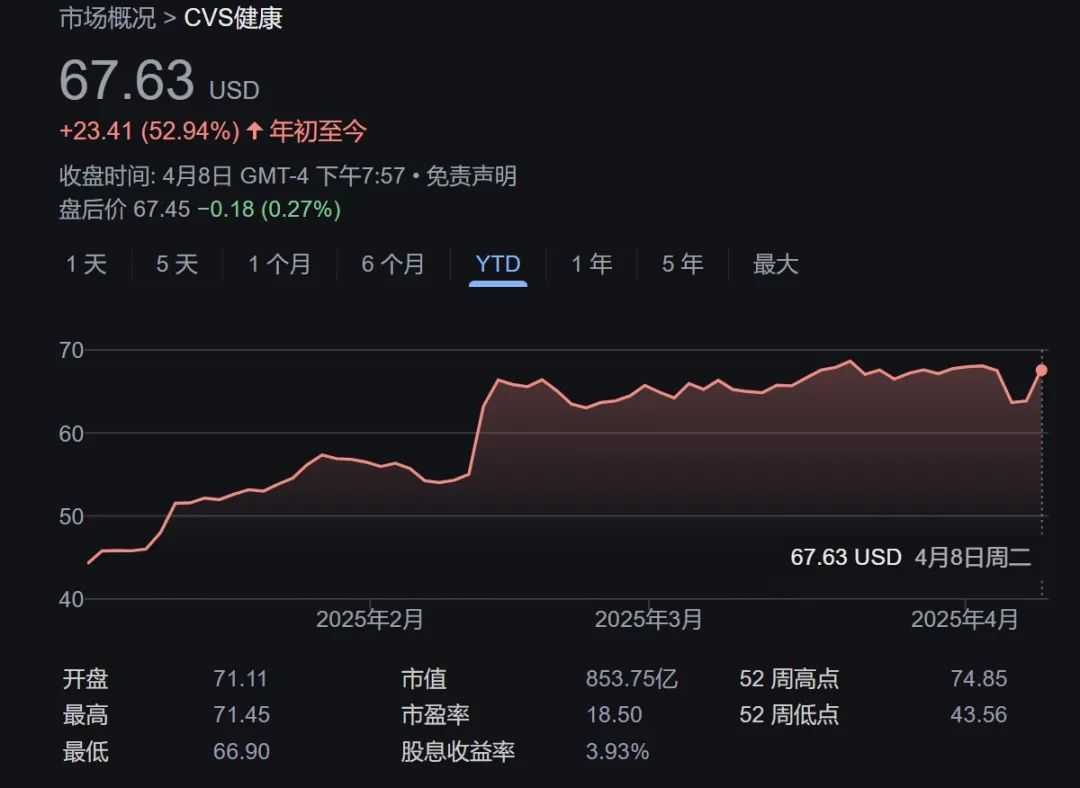This screenshot has height=788, width=1080.
Task: Click the 52 周低点 label
Action: point(789,714)
